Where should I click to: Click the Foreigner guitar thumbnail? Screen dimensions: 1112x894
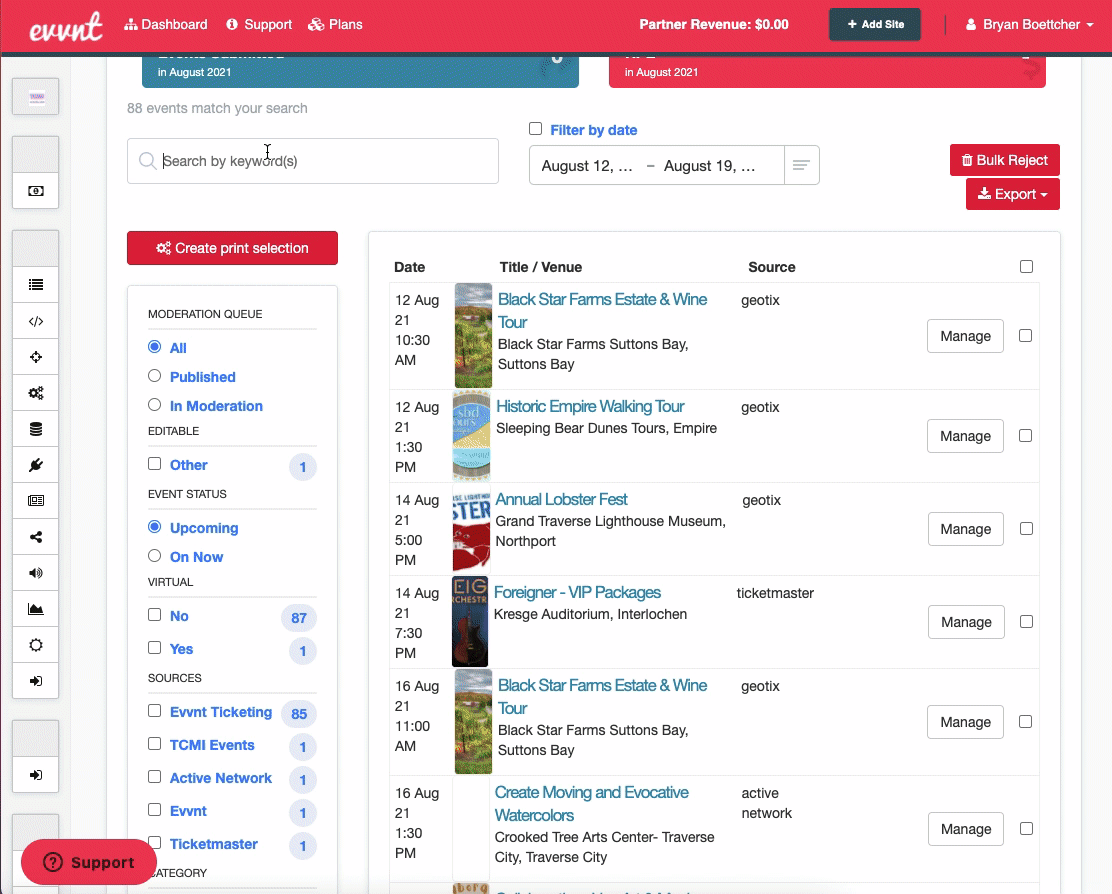click(x=470, y=622)
